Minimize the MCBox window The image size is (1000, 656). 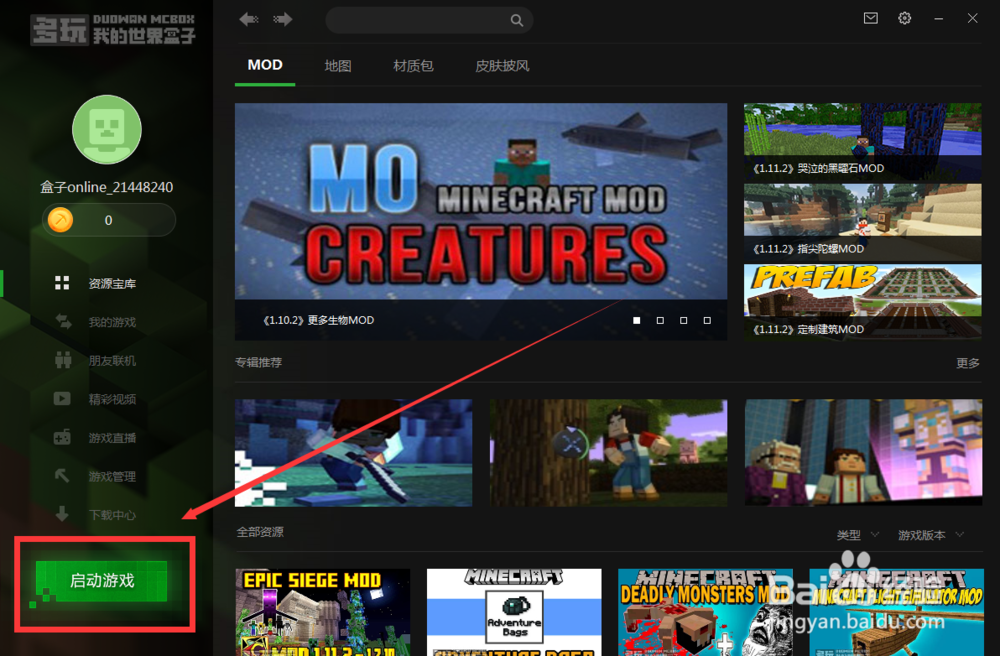point(938,18)
